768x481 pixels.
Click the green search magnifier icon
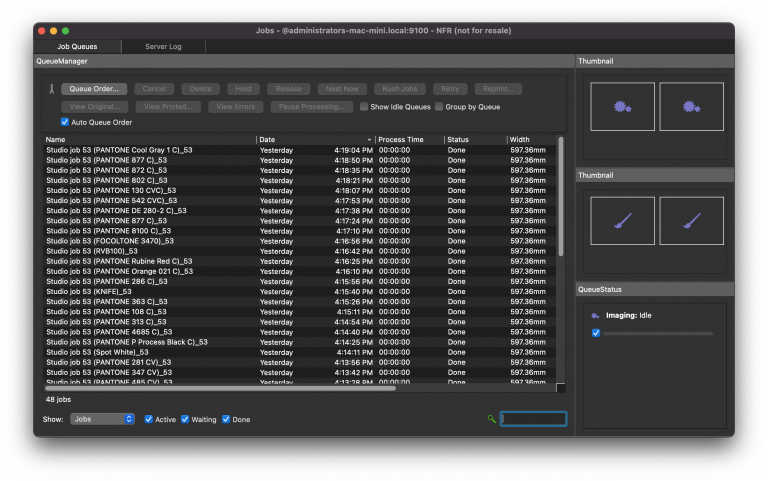click(491, 419)
